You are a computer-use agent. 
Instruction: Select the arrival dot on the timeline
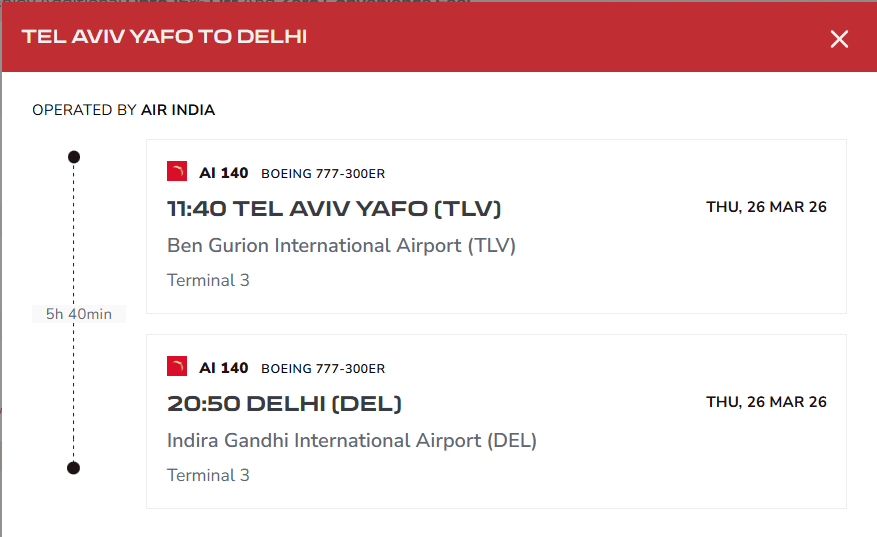[73, 468]
